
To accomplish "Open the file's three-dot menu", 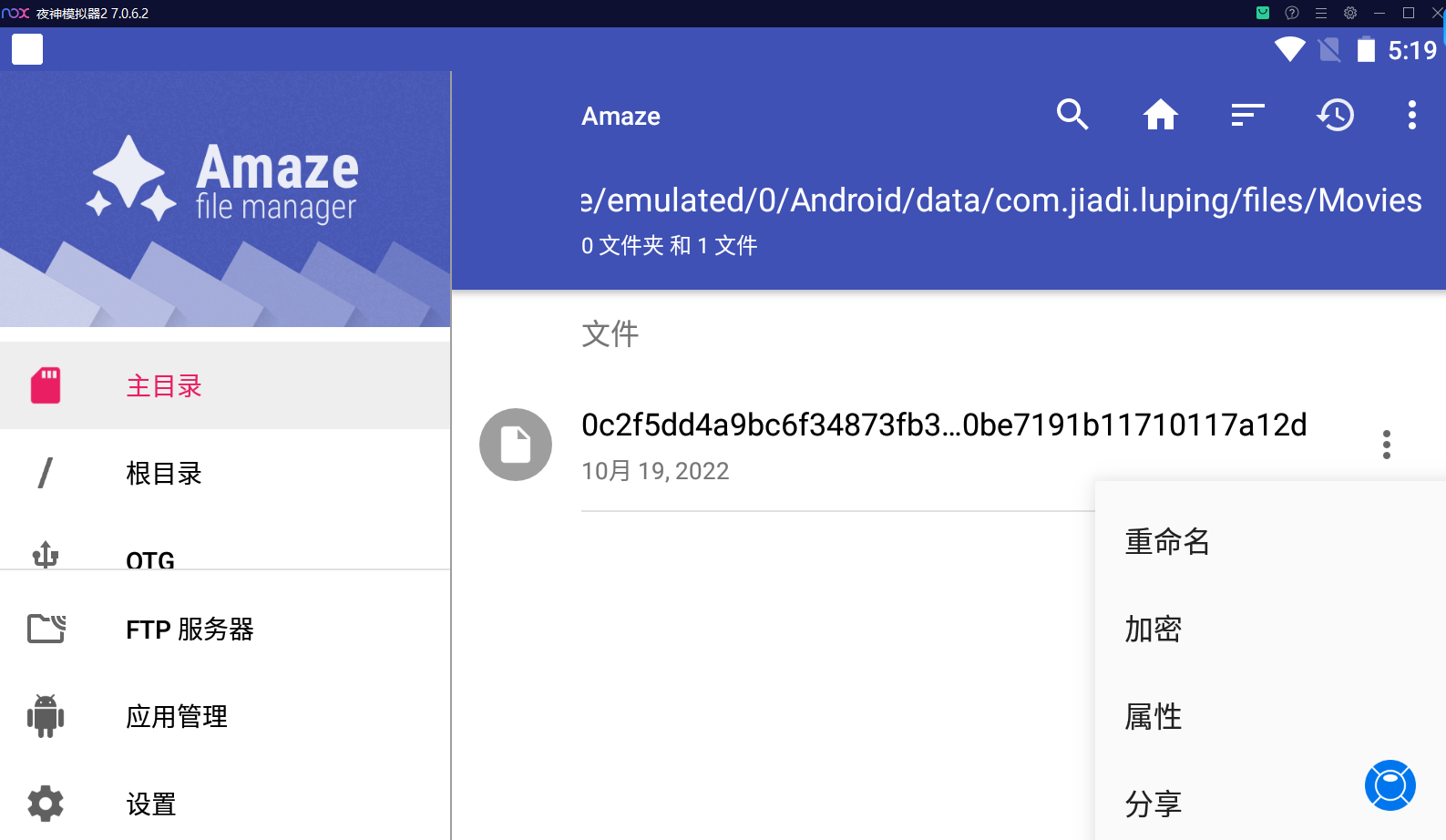I will (x=1386, y=445).
